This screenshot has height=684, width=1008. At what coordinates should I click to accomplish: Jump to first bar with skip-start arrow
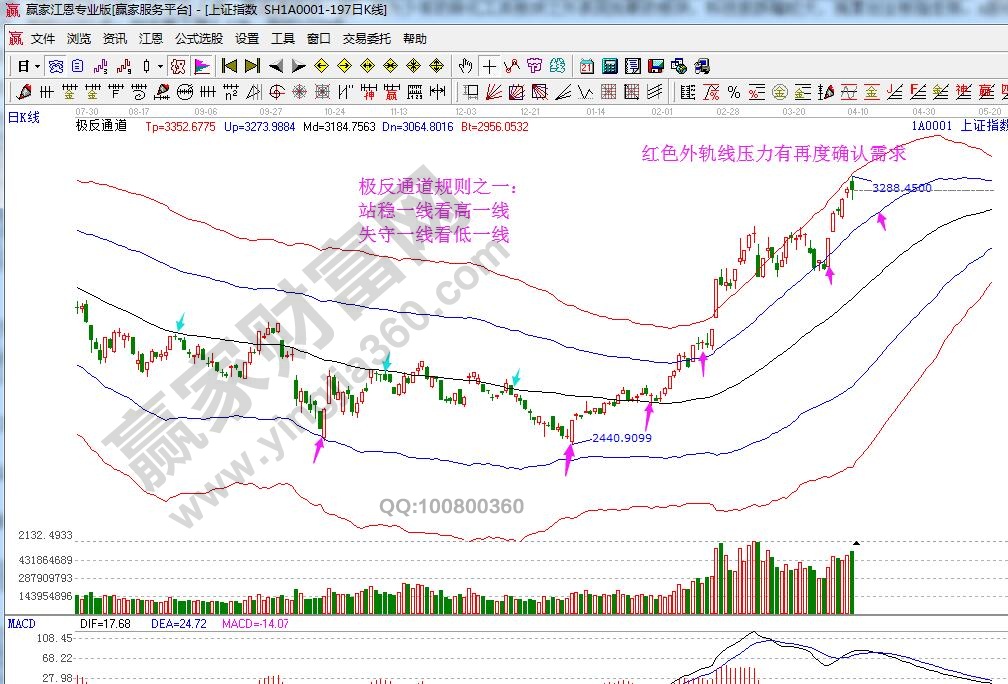229,66
